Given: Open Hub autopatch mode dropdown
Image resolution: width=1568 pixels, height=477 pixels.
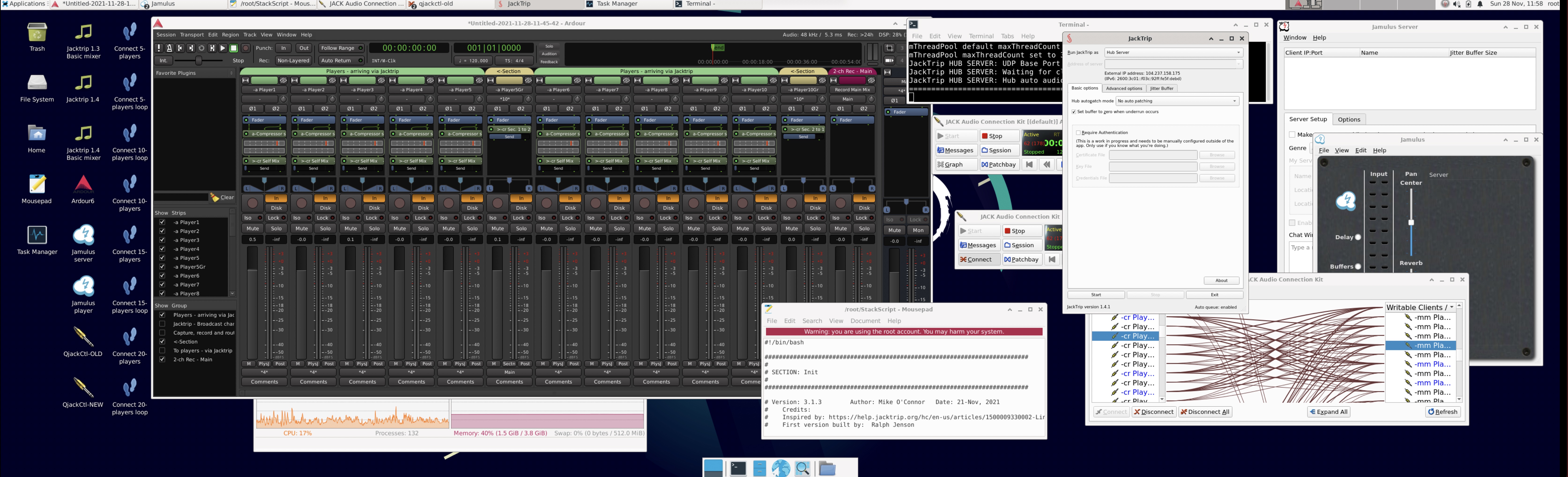Looking at the screenshot, I should click(1177, 101).
